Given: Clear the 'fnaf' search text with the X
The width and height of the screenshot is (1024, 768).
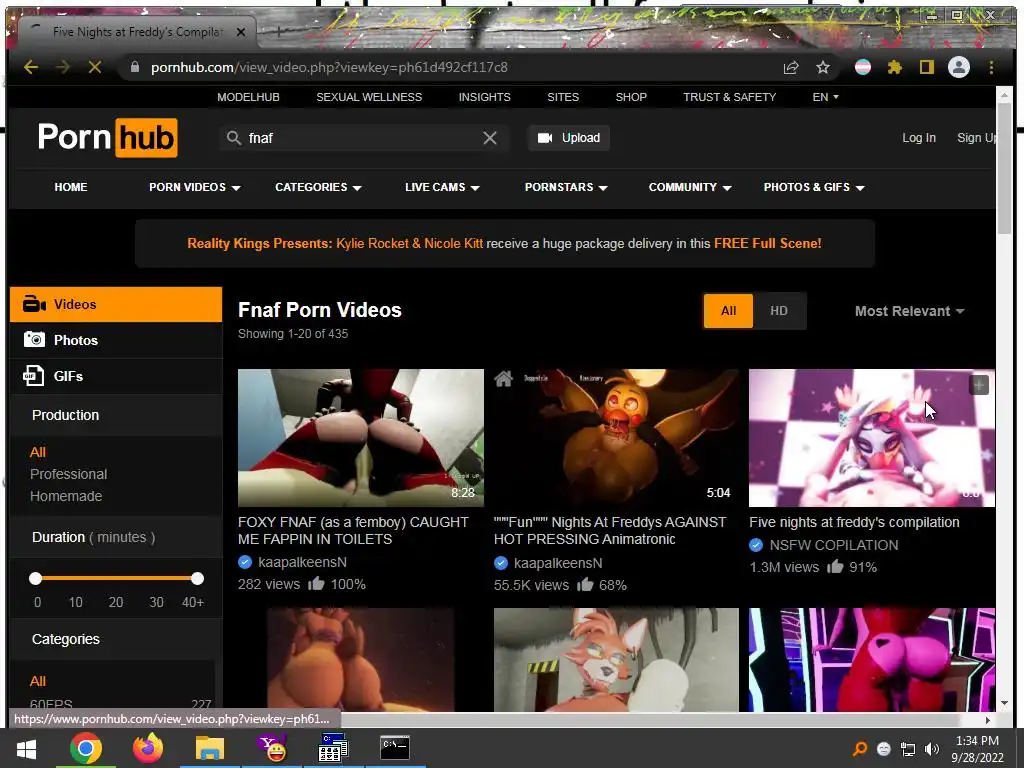Looking at the screenshot, I should [490, 138].
